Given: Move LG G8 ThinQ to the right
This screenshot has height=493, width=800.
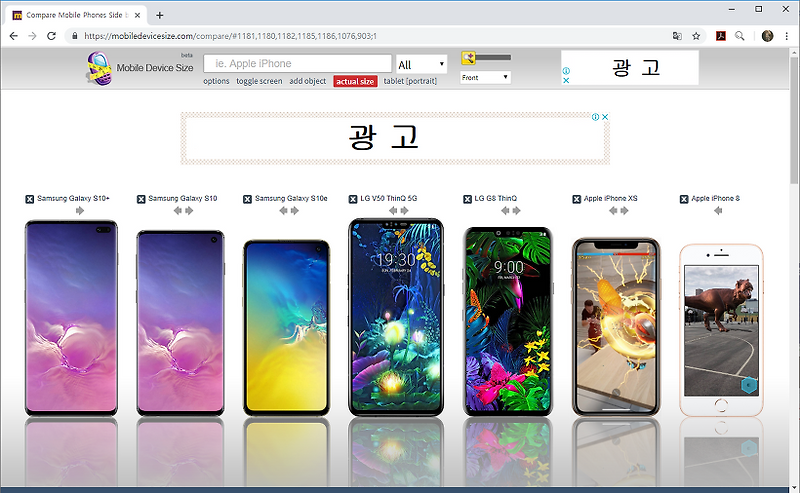Looking at the screenshot, I should (x=516, y=211).
